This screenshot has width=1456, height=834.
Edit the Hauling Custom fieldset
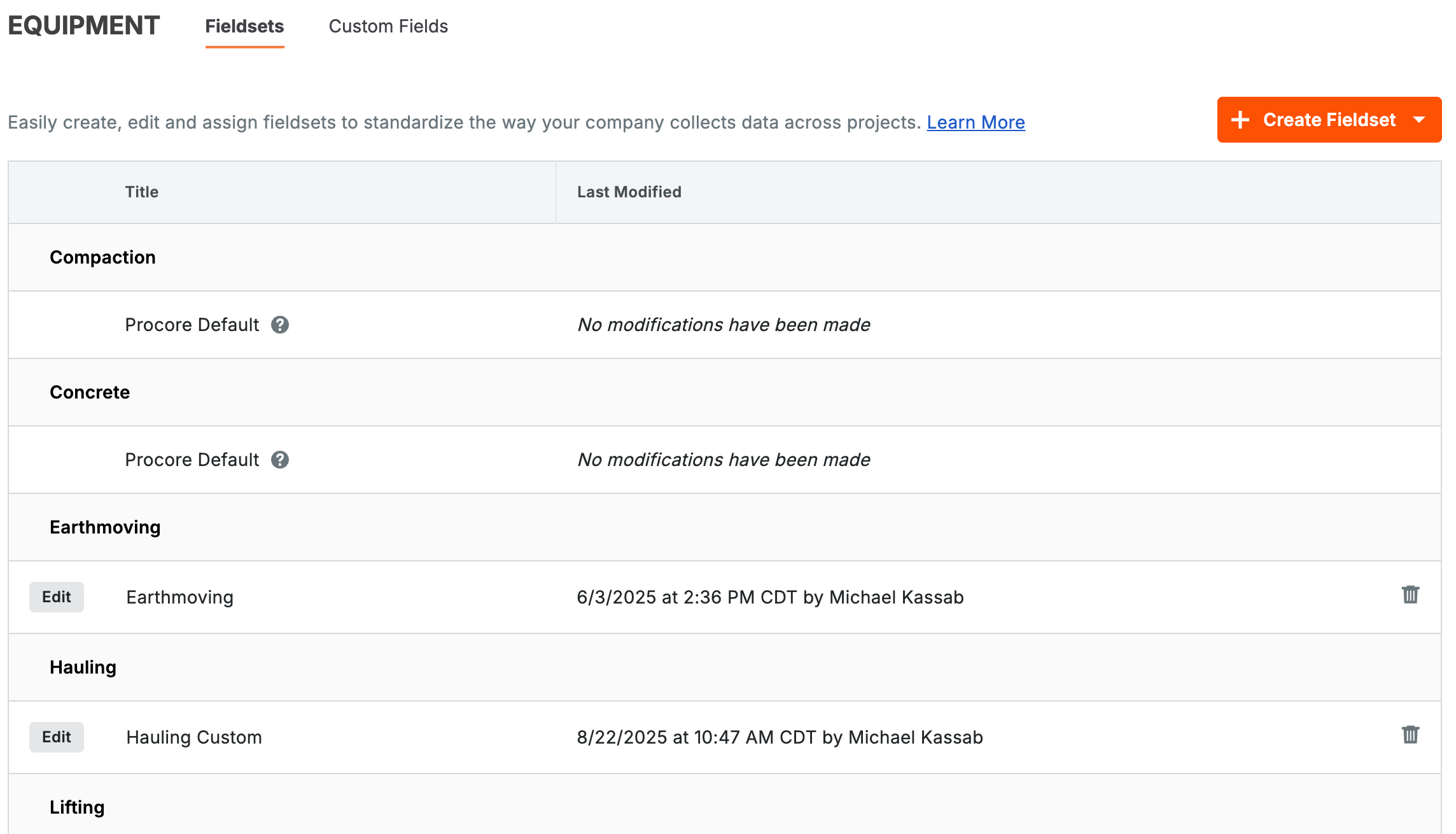tap(56, 737)
